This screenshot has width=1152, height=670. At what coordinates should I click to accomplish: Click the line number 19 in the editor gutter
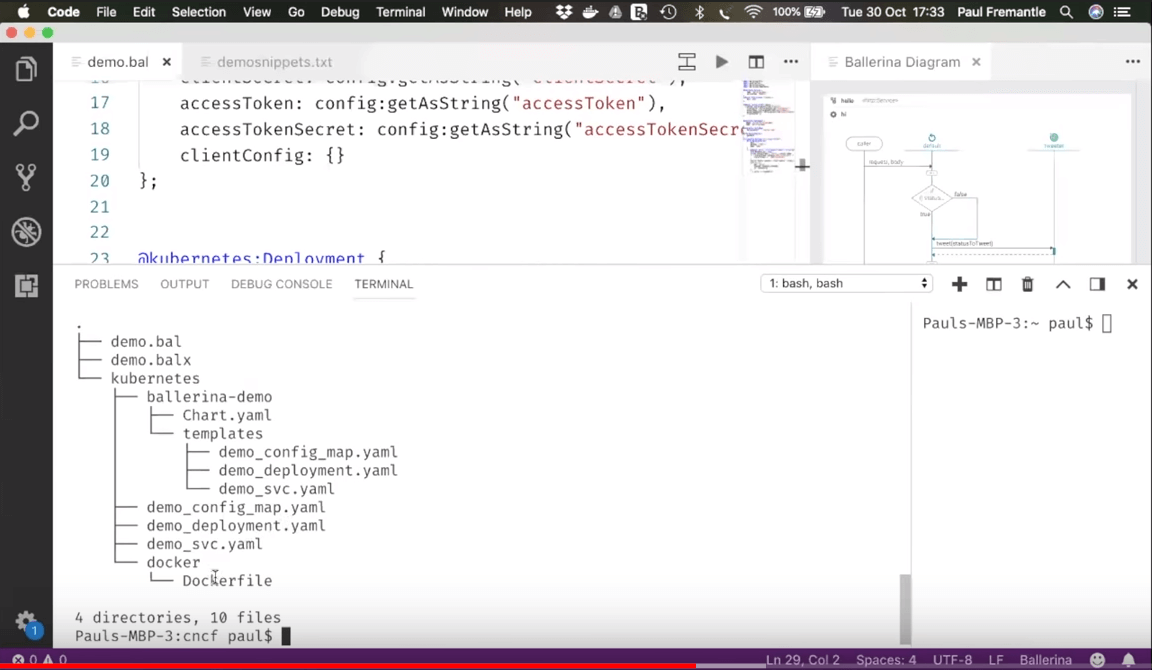(100, 155)
